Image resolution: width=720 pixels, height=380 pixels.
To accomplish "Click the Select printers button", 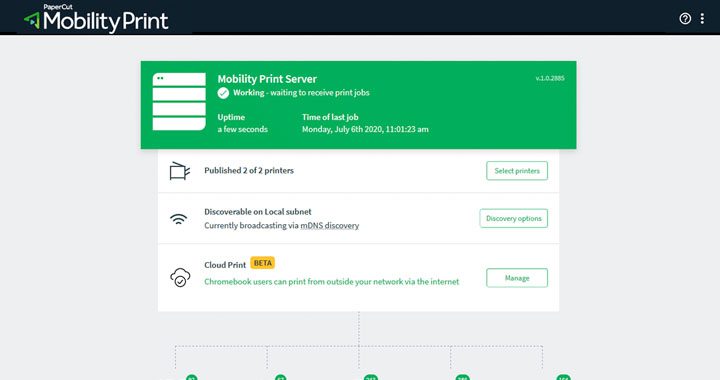I will coord(517,171).
